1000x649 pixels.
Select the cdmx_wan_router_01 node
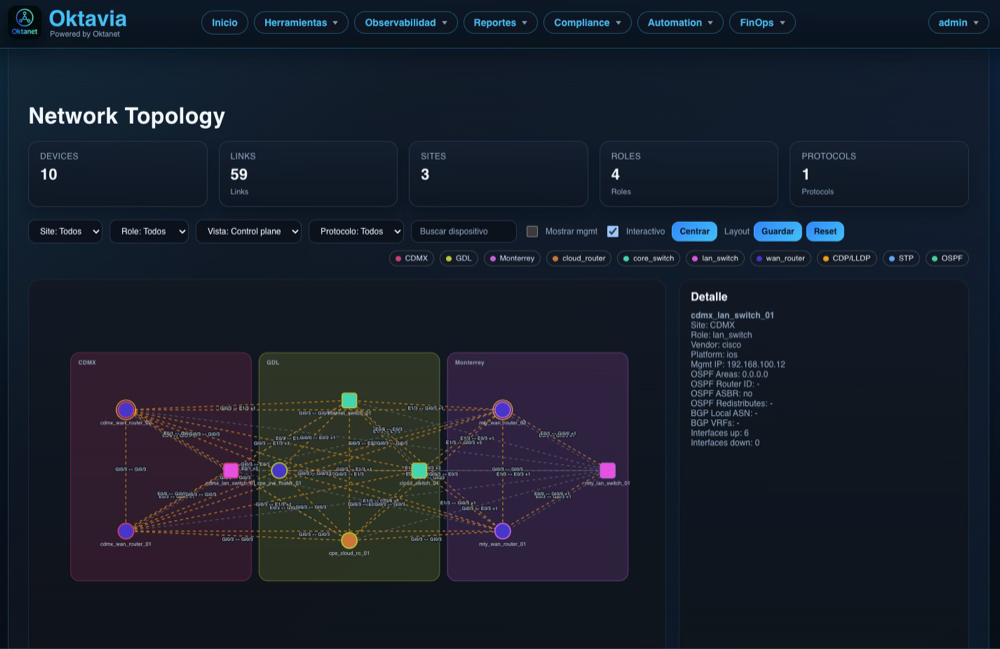[126, 531]
